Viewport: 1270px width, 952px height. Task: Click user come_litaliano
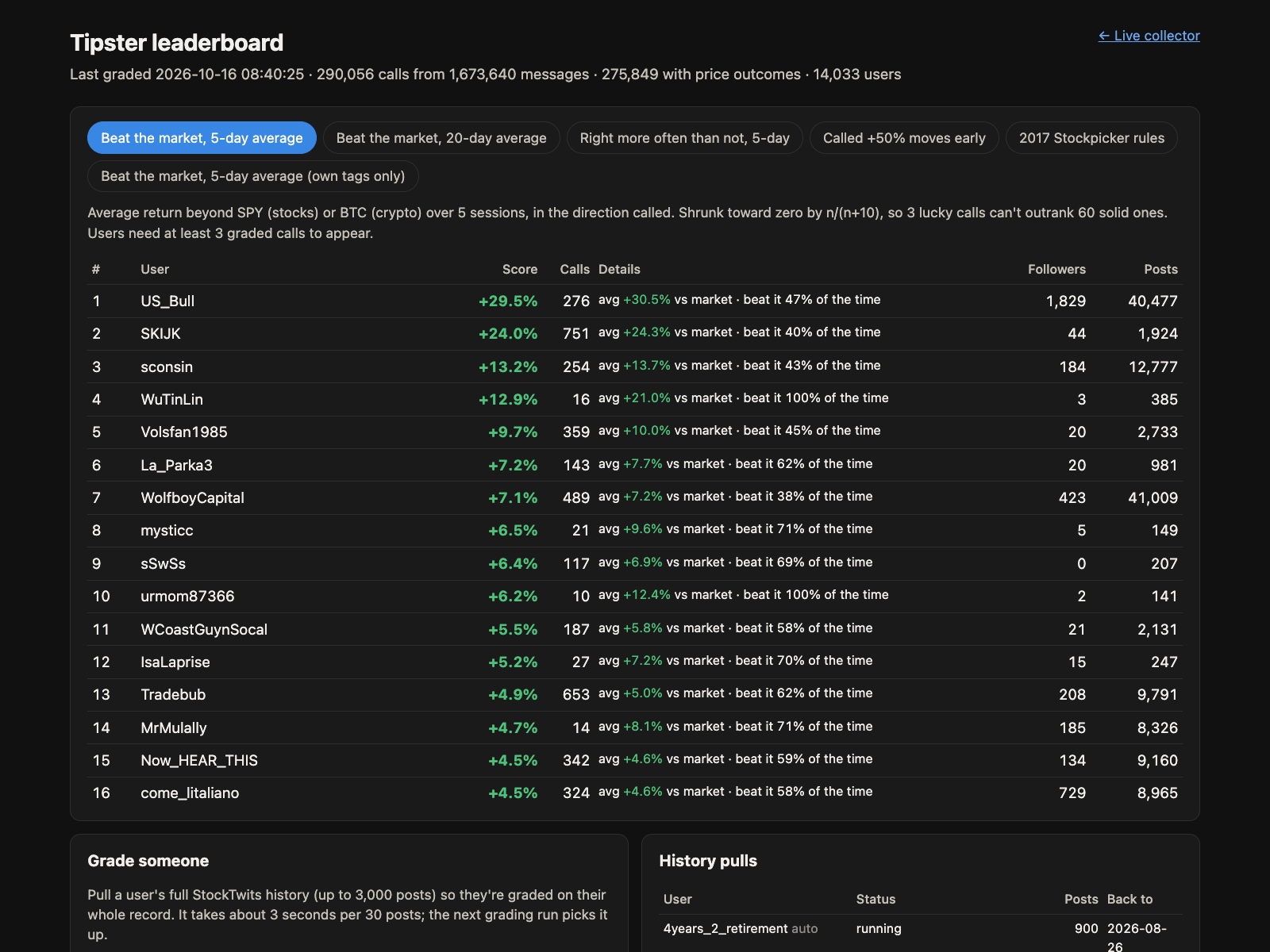click(x=190, y=793)
